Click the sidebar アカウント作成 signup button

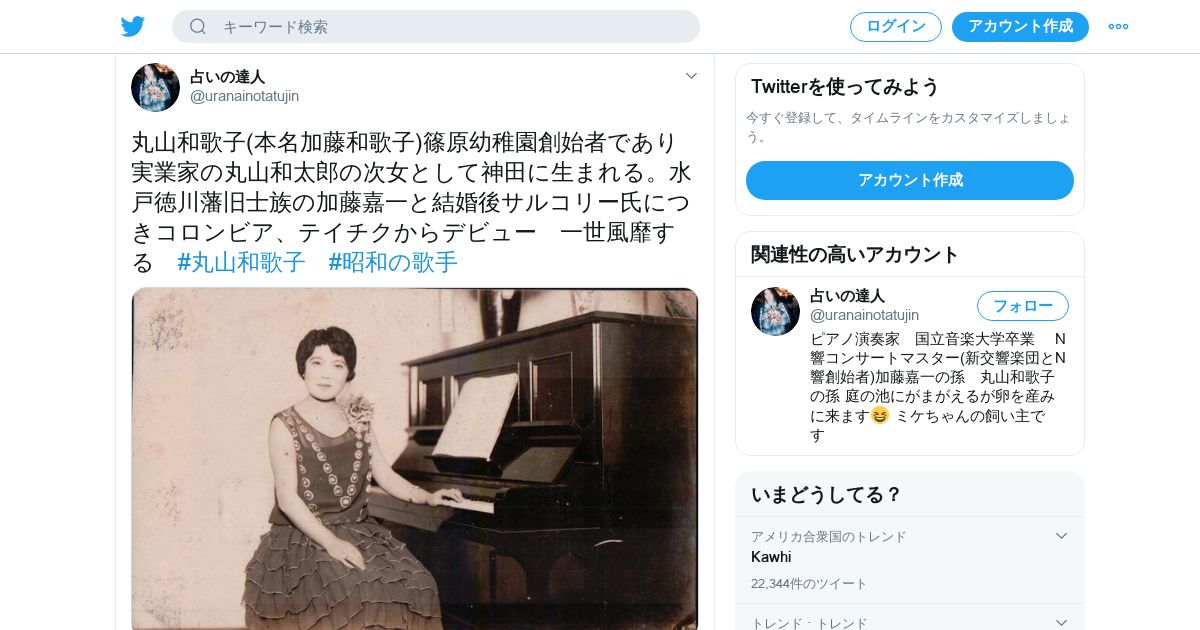pyautogui.click(x=910, y=180)
